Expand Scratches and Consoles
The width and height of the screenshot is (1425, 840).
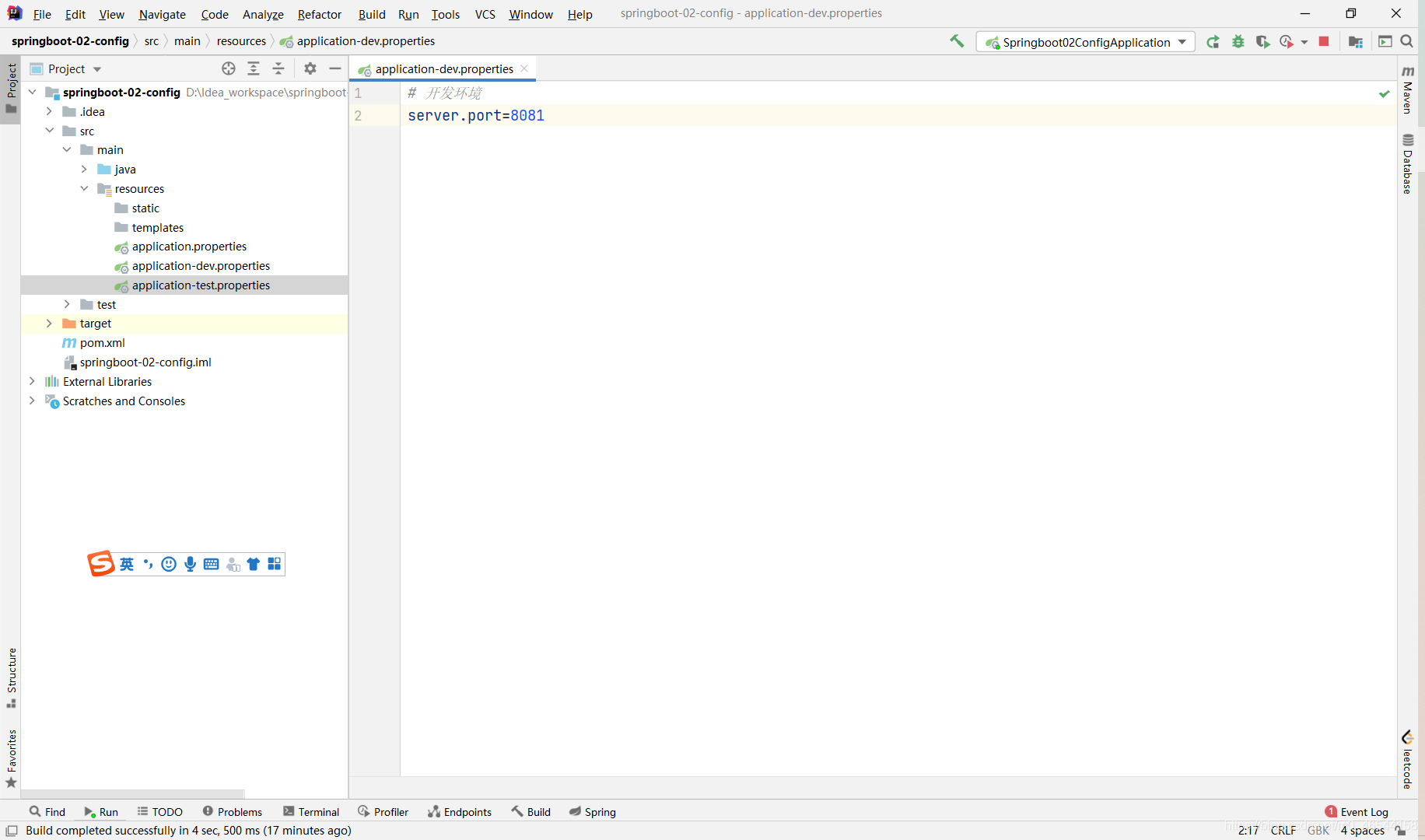[32, 401]
